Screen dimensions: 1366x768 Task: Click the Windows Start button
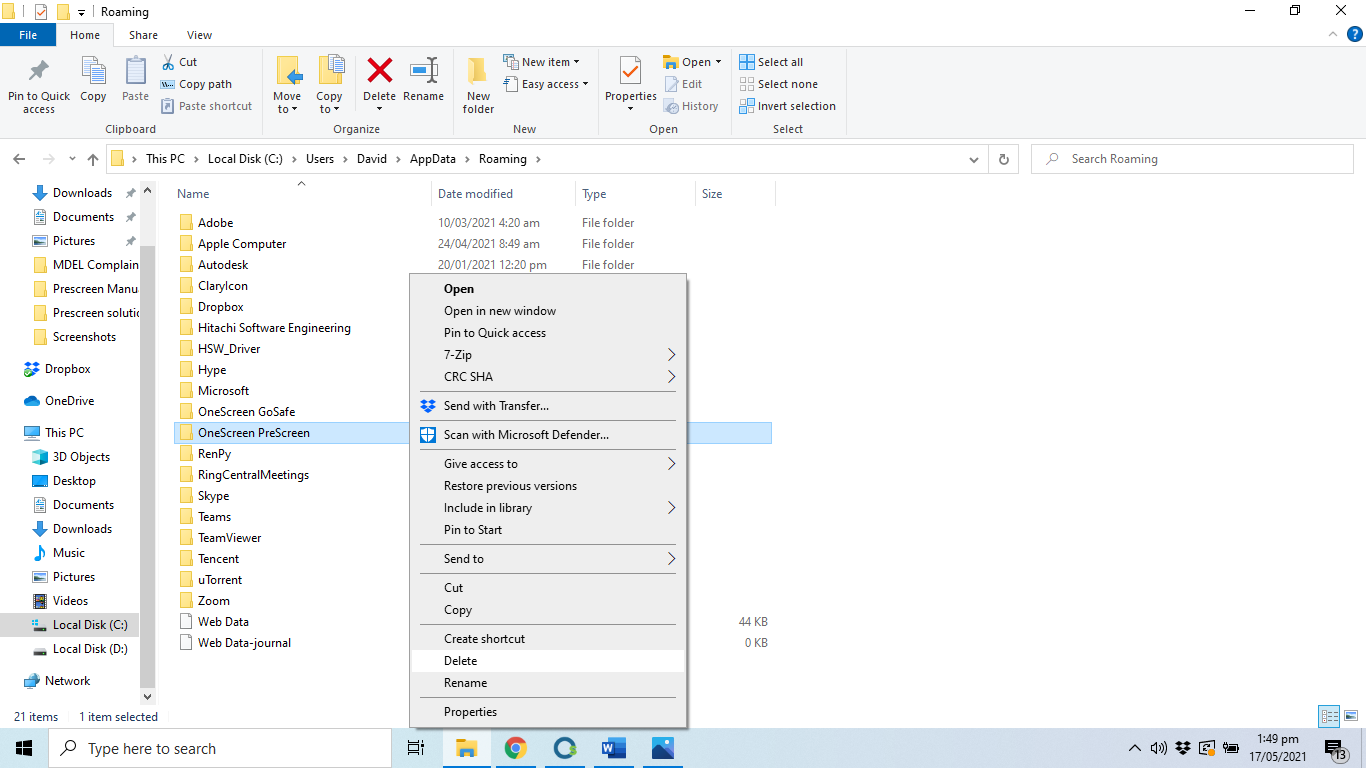click(24, 748)
